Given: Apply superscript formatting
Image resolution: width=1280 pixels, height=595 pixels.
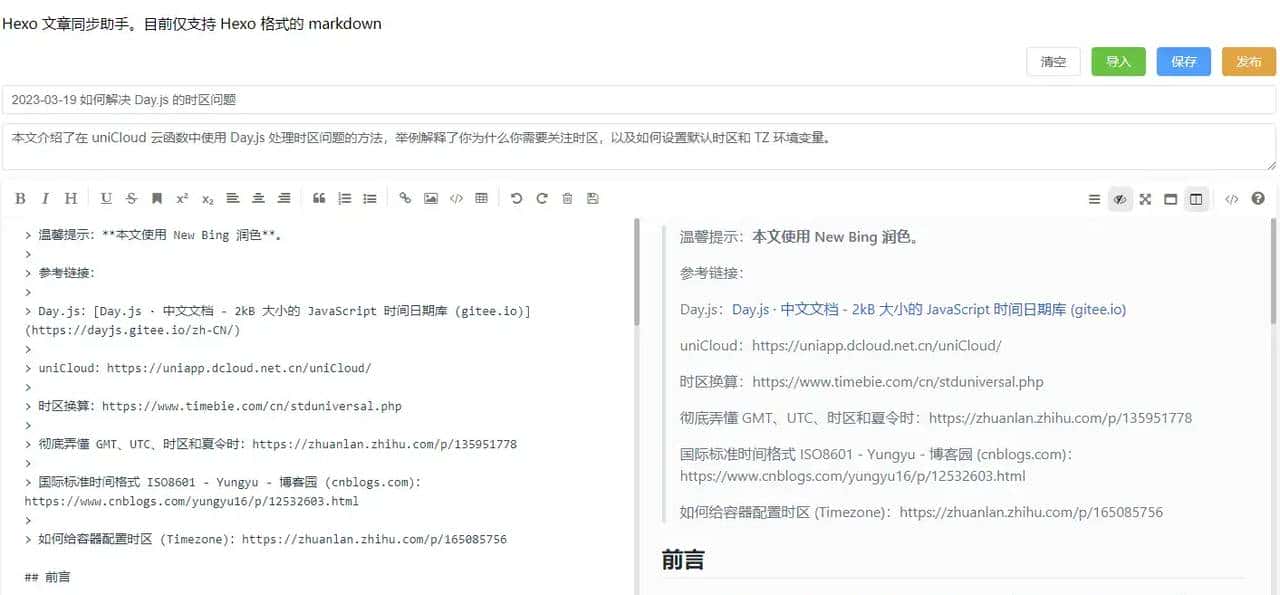Looking at the screenshot, I should point(182,198).
